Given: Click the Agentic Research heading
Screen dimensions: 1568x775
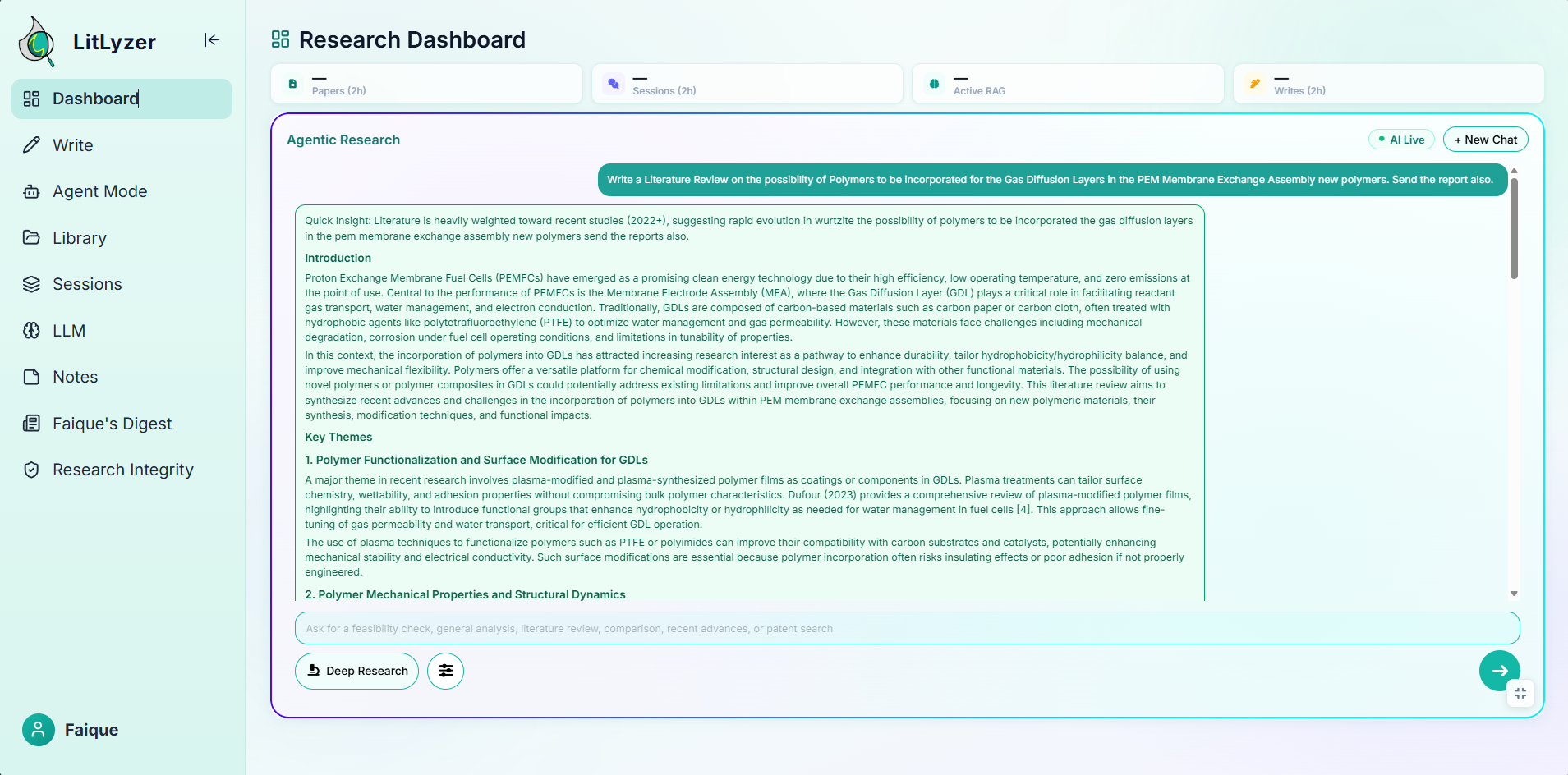Looking at the screenshot, I should click(x=343, y=140).
